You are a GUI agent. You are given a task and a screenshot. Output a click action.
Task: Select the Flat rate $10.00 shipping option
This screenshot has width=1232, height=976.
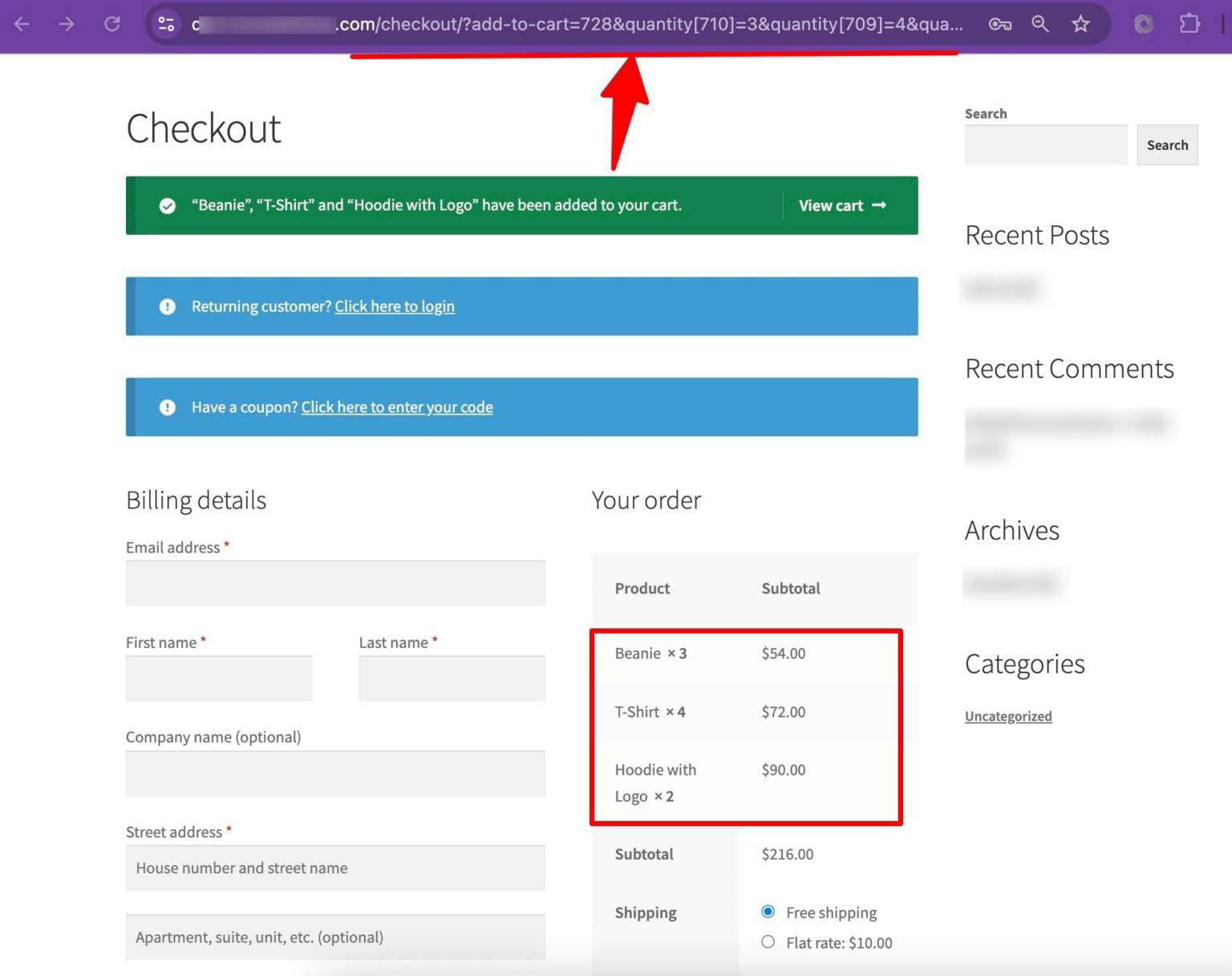click(768, 942)
